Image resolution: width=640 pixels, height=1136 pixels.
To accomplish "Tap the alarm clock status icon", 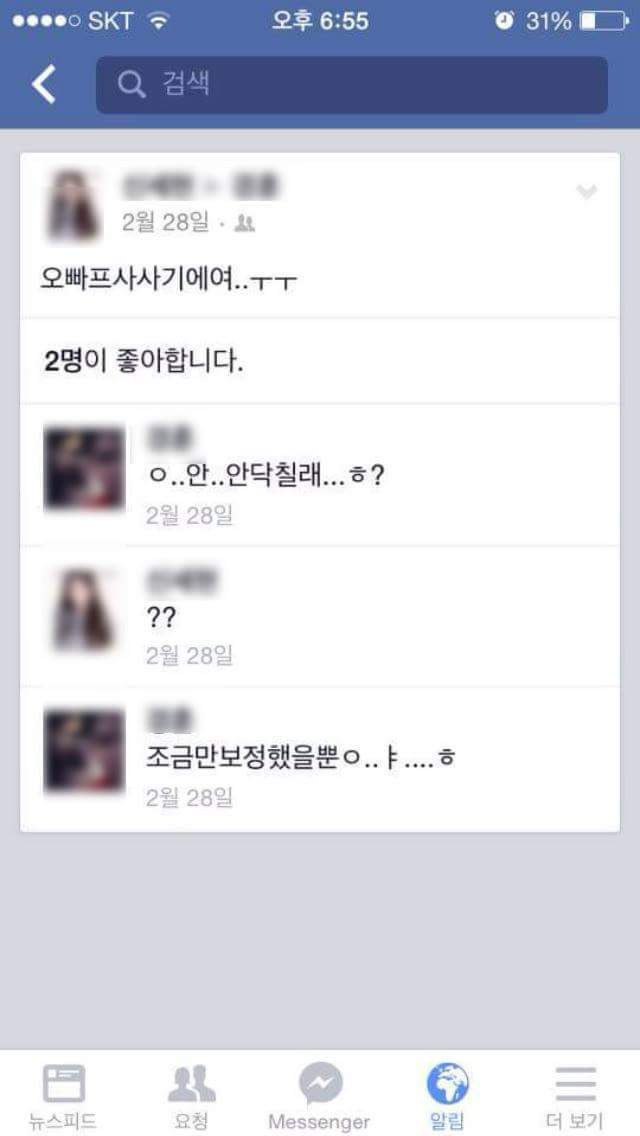I will [x=503, y=20].
